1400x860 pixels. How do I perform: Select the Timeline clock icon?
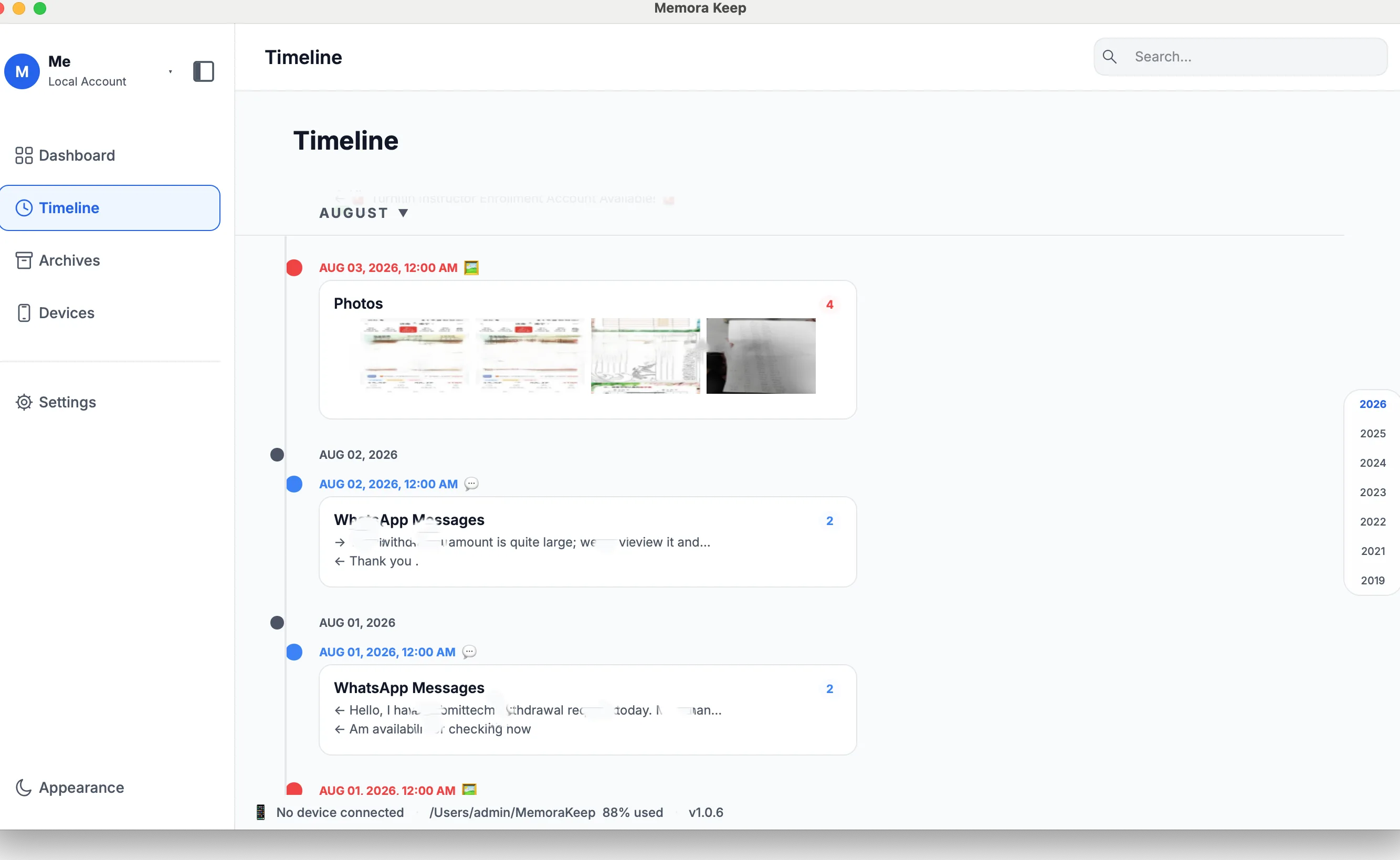pyautogui.click(x=24, y=207)
